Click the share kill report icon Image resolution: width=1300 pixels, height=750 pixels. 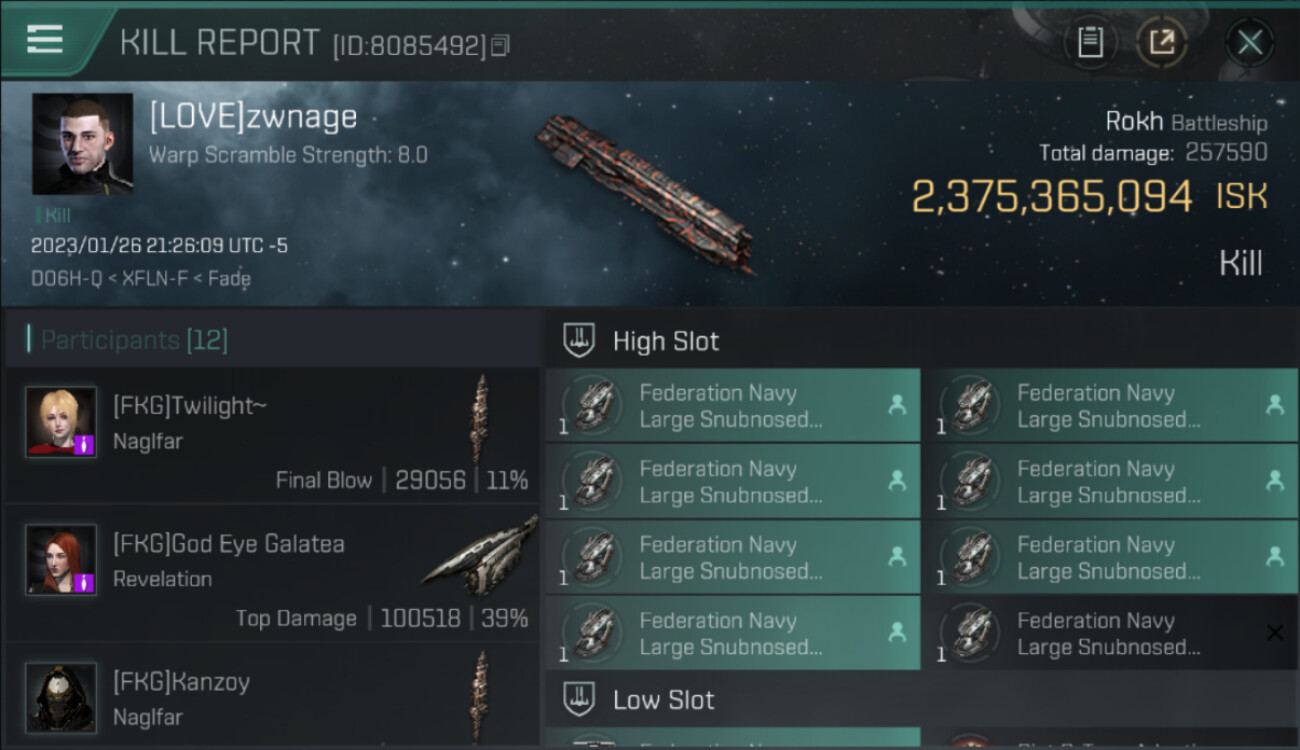click(1162, 42)
